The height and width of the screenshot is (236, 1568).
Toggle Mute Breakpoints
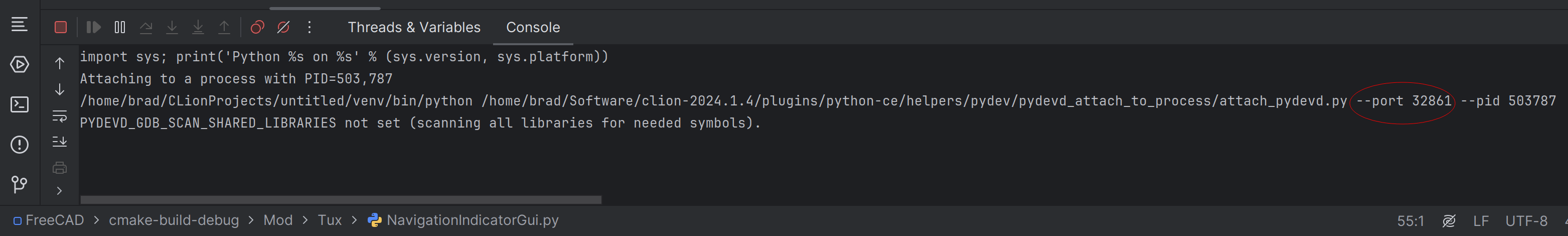(283, 28)
